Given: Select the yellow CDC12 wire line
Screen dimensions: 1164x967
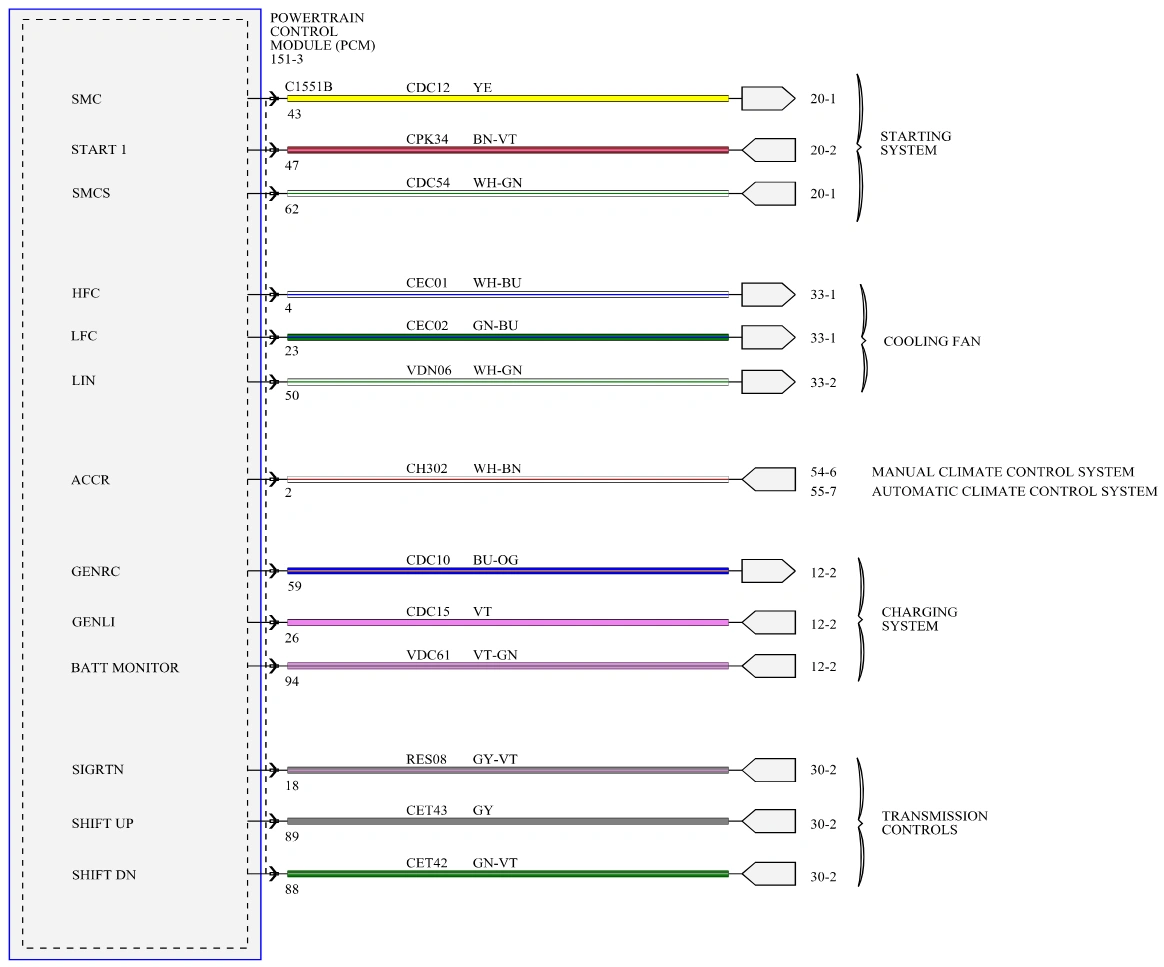Looking at the screenshot, I should pos(508,99).
